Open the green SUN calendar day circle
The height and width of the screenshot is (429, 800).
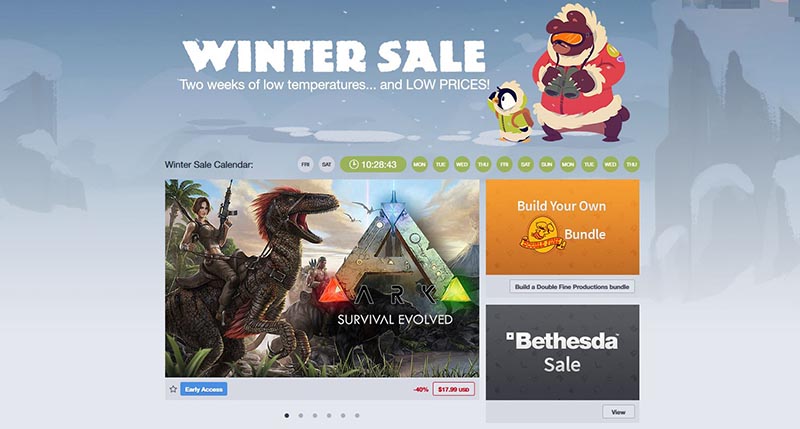coord(546,164)
